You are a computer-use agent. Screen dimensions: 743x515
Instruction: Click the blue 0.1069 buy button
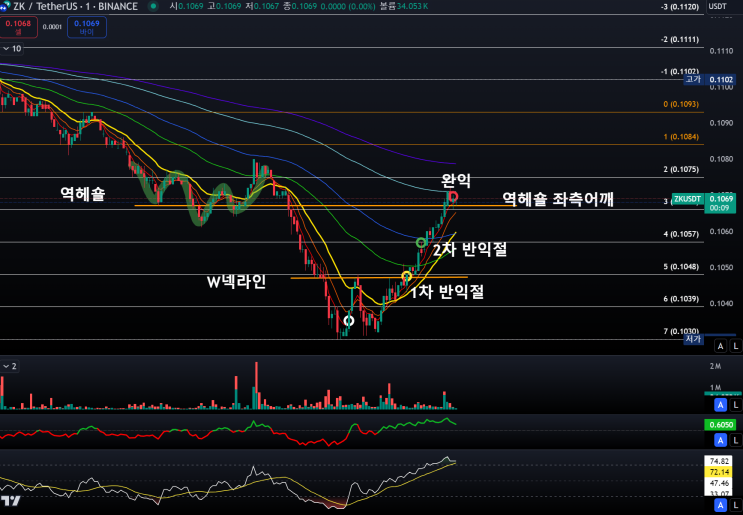pos(87,27)
